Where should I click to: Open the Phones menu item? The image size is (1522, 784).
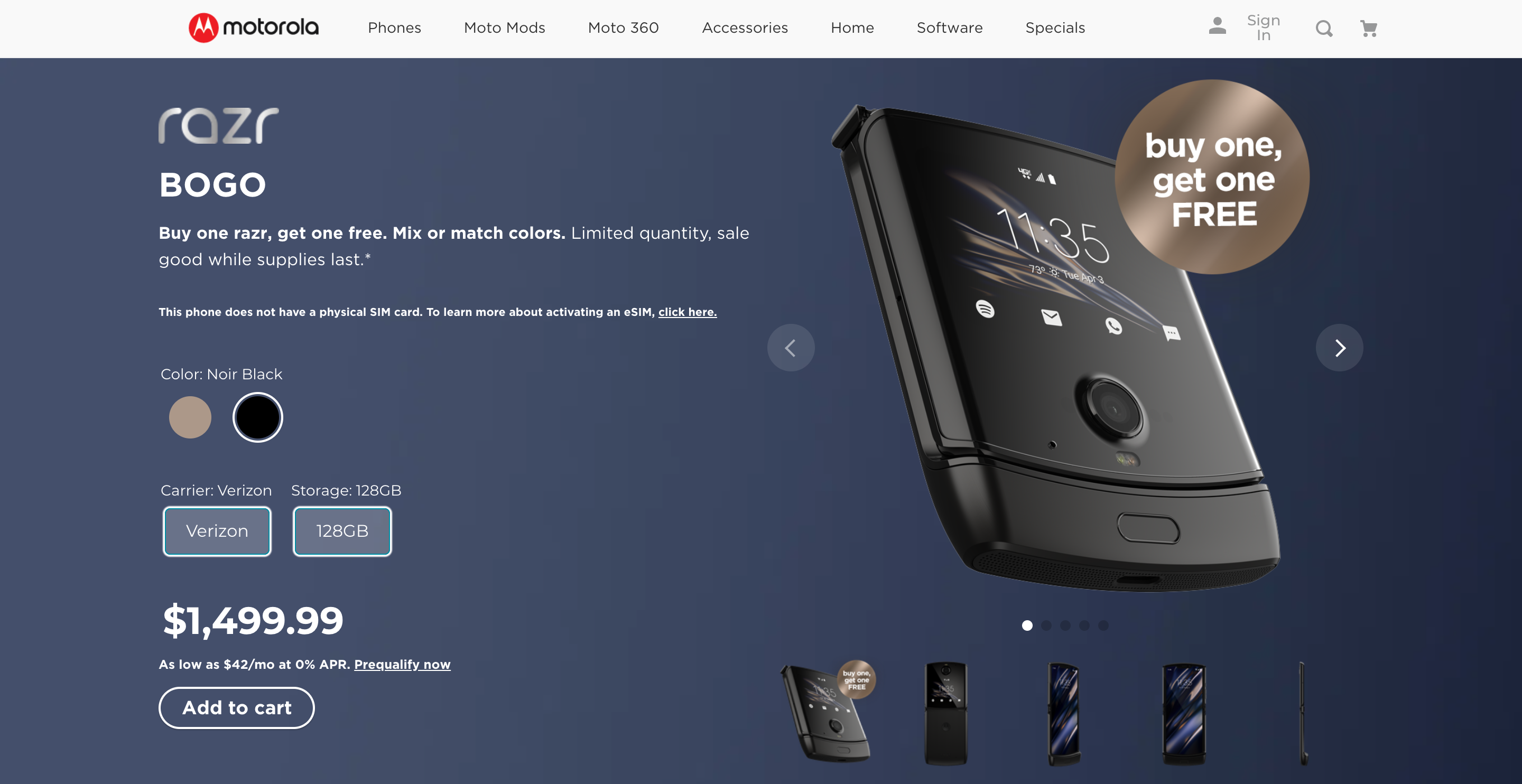point(394,27)
